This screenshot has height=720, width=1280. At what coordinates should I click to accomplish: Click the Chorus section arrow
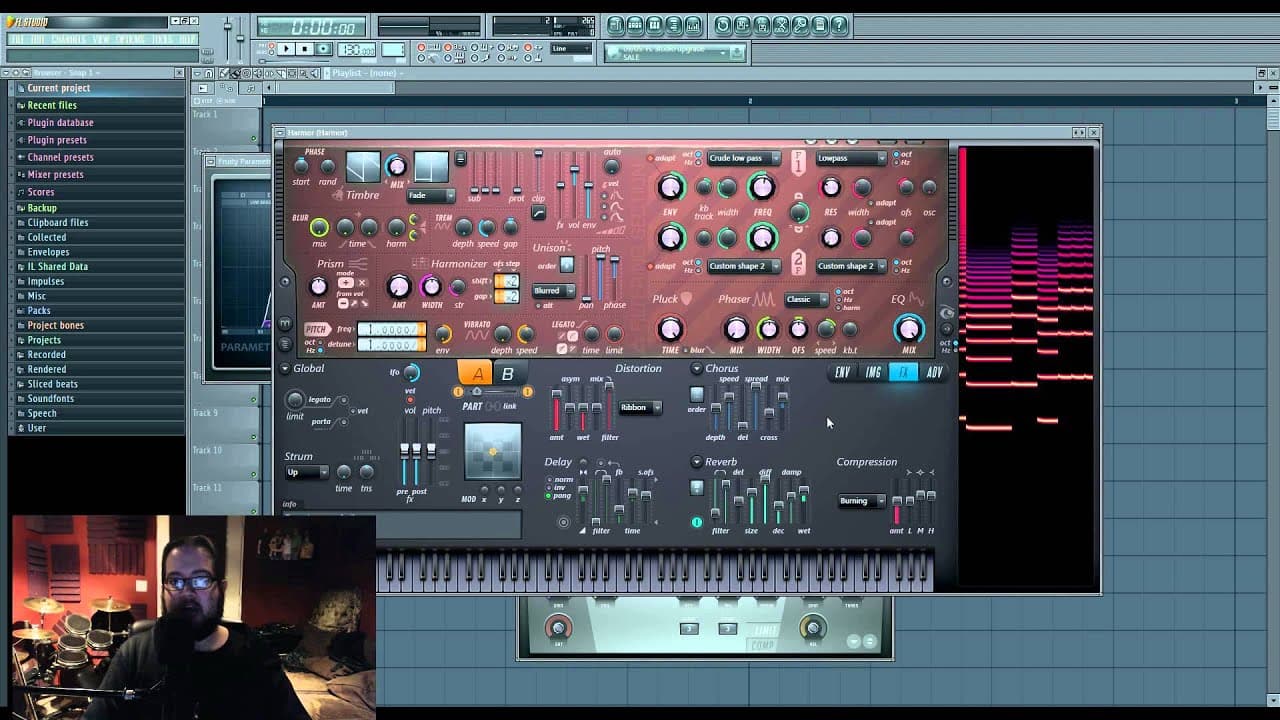(697, 369)
